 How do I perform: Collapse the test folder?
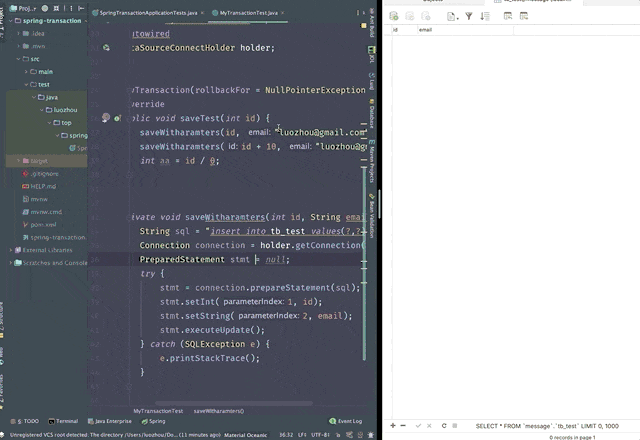26,84
